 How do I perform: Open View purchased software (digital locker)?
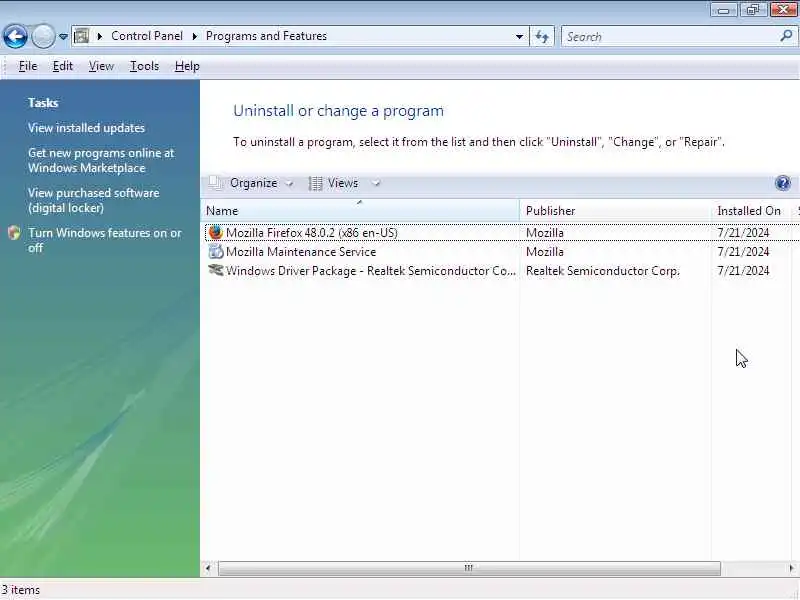click(x=93, y=201)
